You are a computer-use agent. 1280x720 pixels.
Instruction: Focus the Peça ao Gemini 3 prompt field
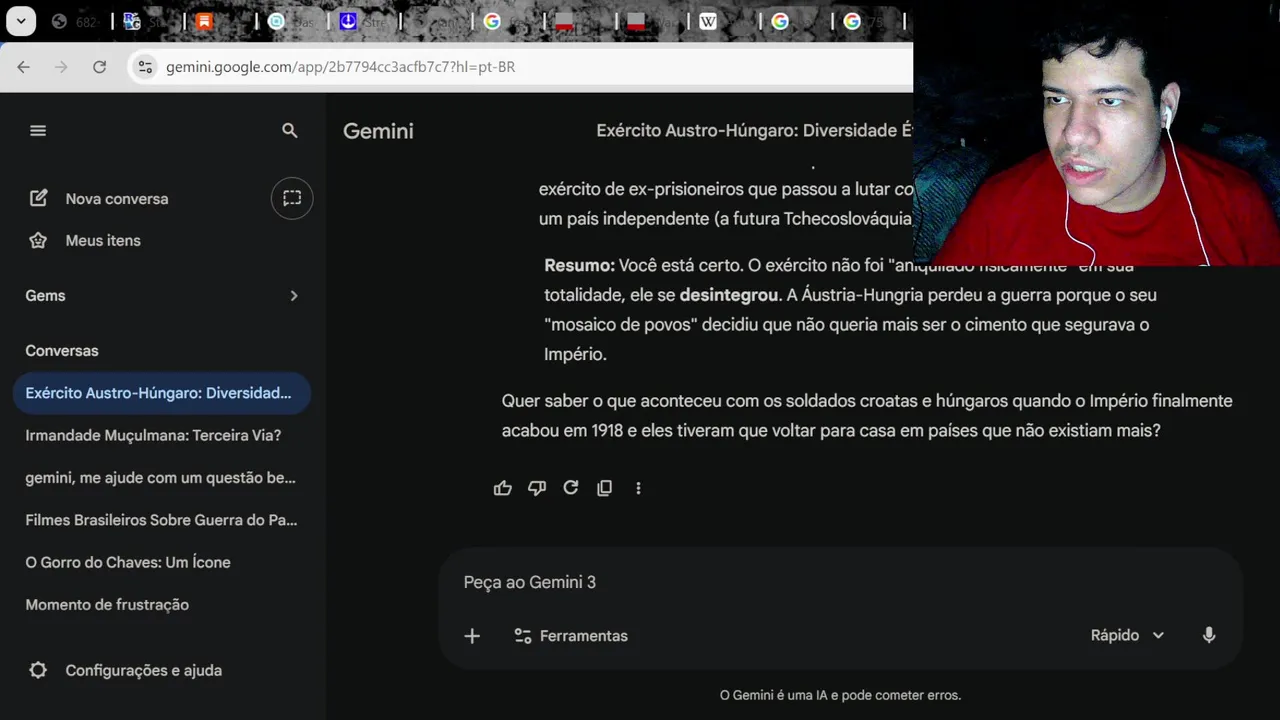[840, 582]
